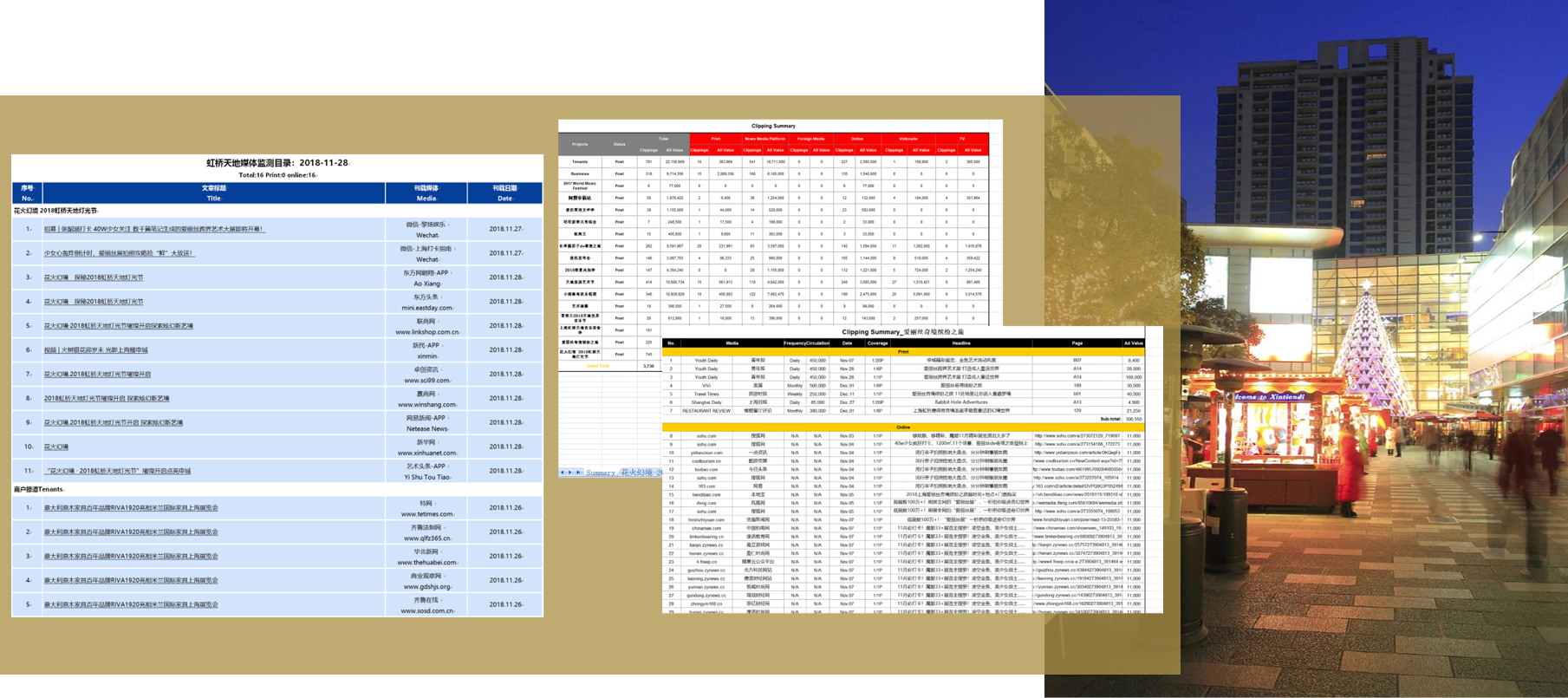
Task: Open the article link for mini.eastday.com row
Action: pos(94,302)
